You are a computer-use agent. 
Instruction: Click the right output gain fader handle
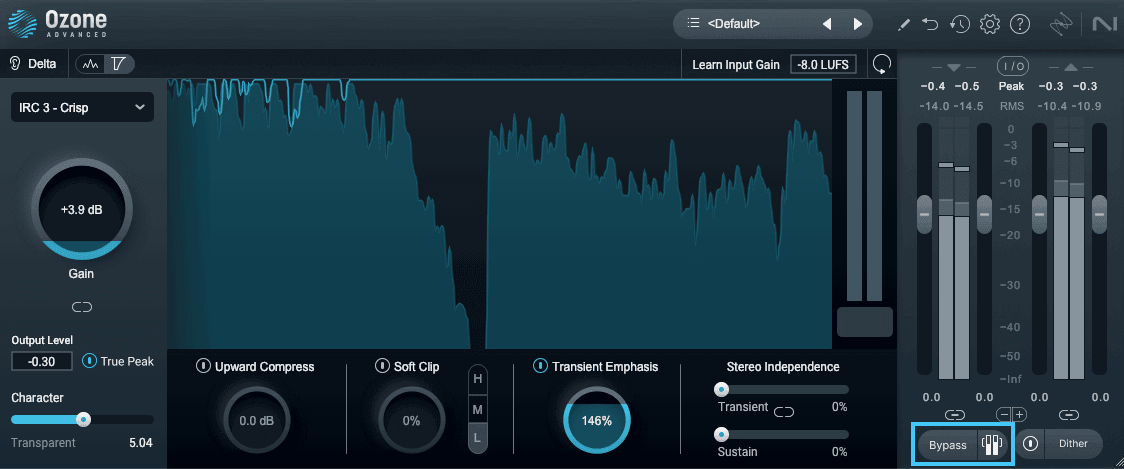pyautogui.click(x=1099, y=214)
